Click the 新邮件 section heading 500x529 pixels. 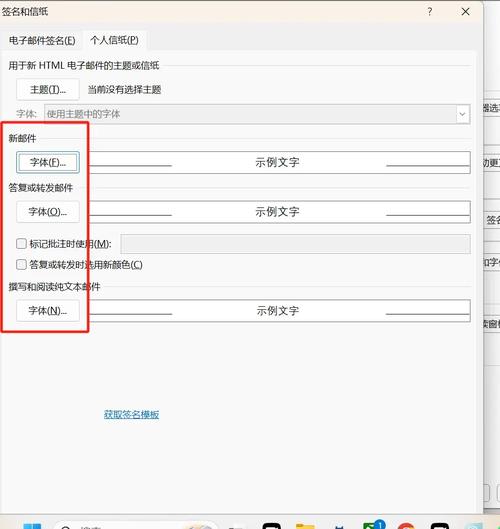tap(22, 138)
